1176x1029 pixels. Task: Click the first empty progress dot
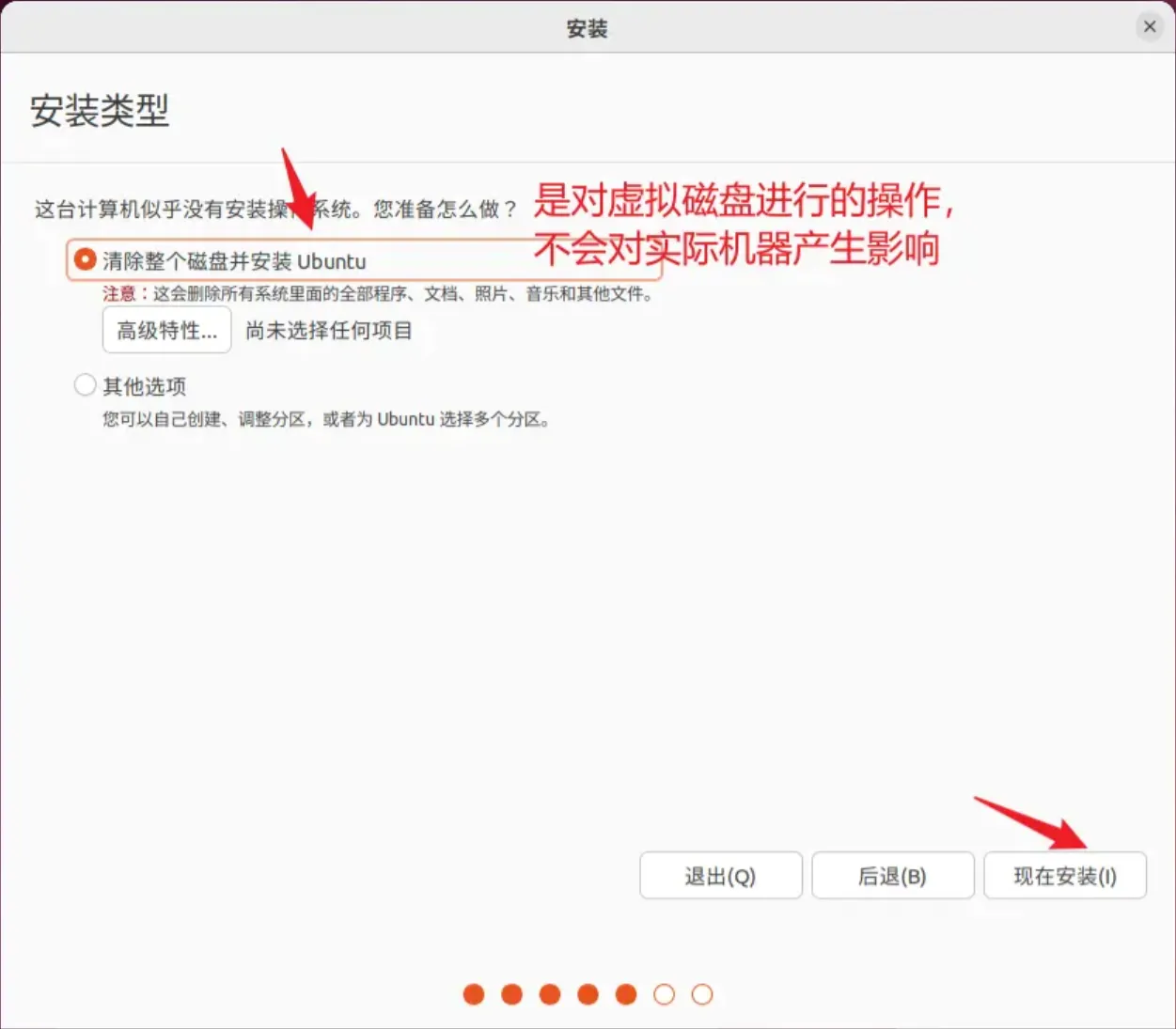point(665,994)
